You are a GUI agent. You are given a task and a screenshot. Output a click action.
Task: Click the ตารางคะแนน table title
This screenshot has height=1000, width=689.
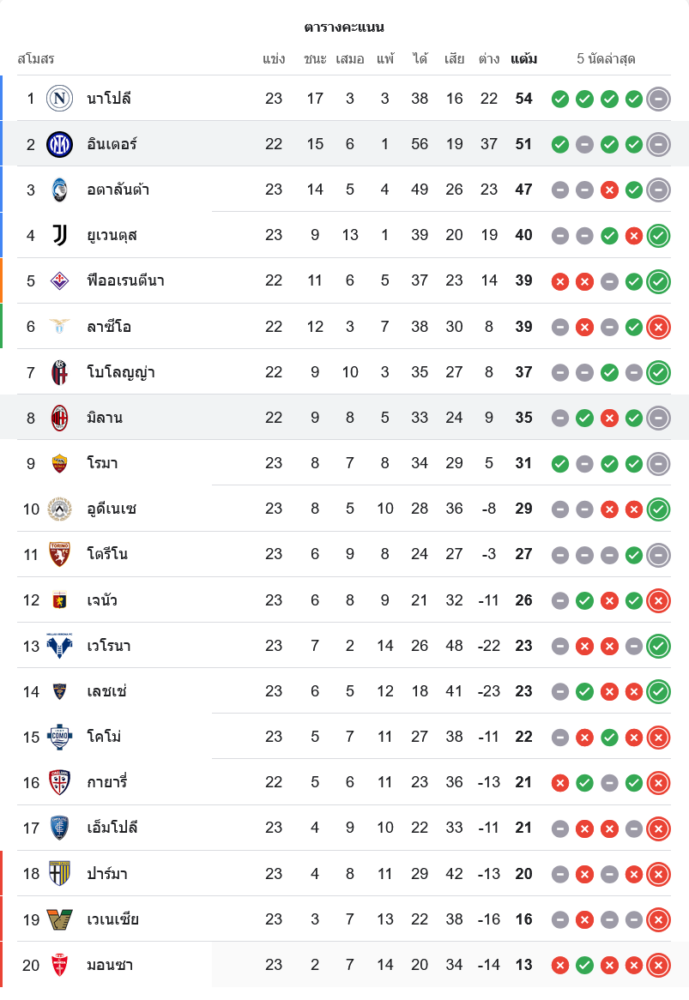click(x=344, y=27)
